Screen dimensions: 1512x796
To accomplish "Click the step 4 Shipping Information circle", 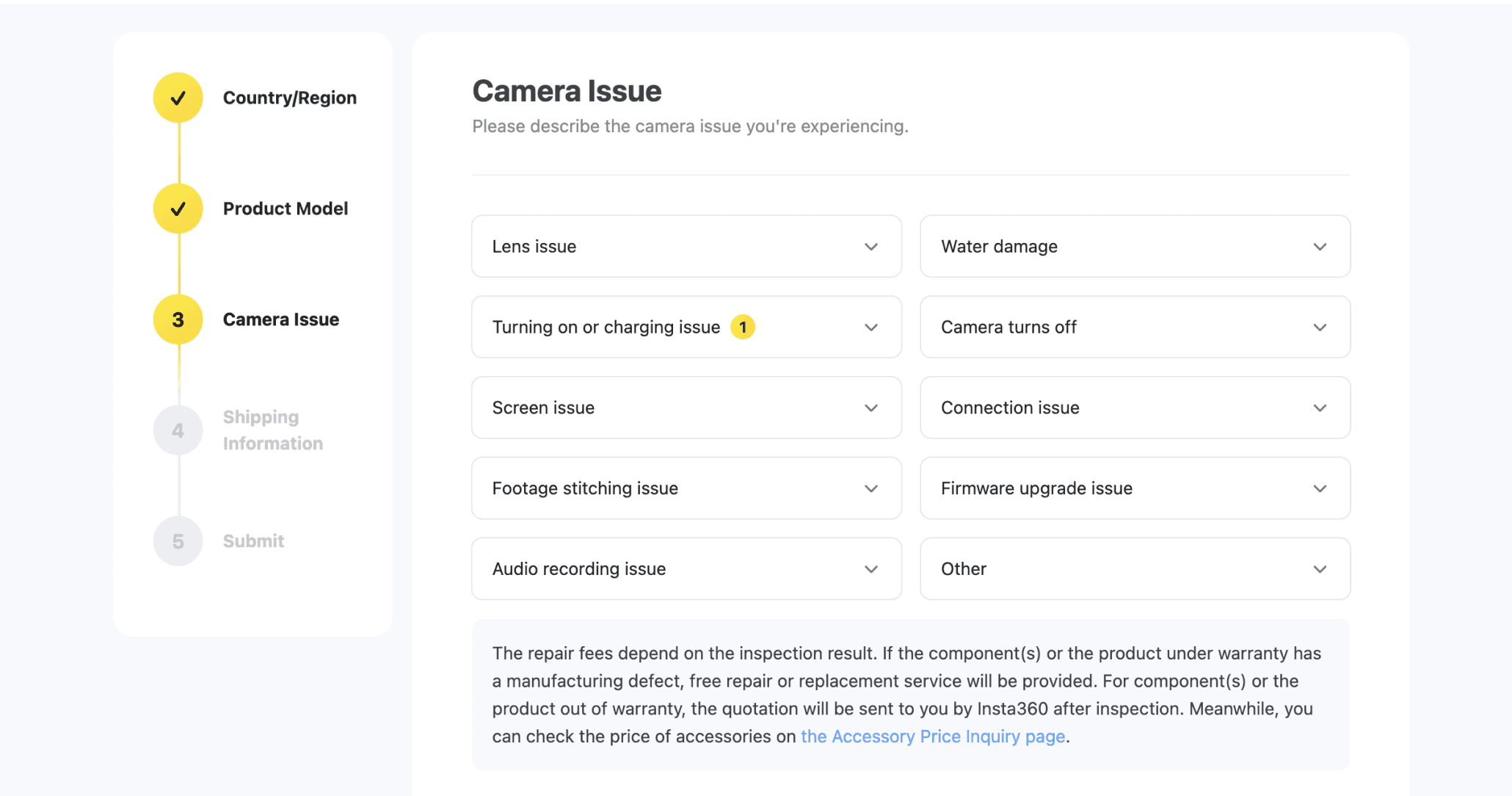I will pos(178,430).
